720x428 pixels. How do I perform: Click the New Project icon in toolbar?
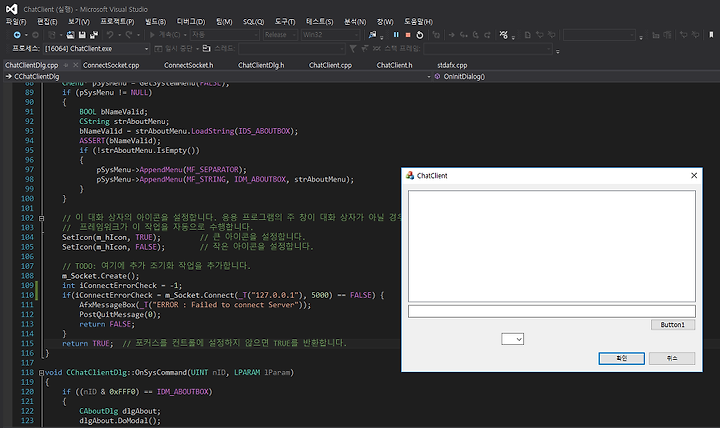(x=51, y=35)
